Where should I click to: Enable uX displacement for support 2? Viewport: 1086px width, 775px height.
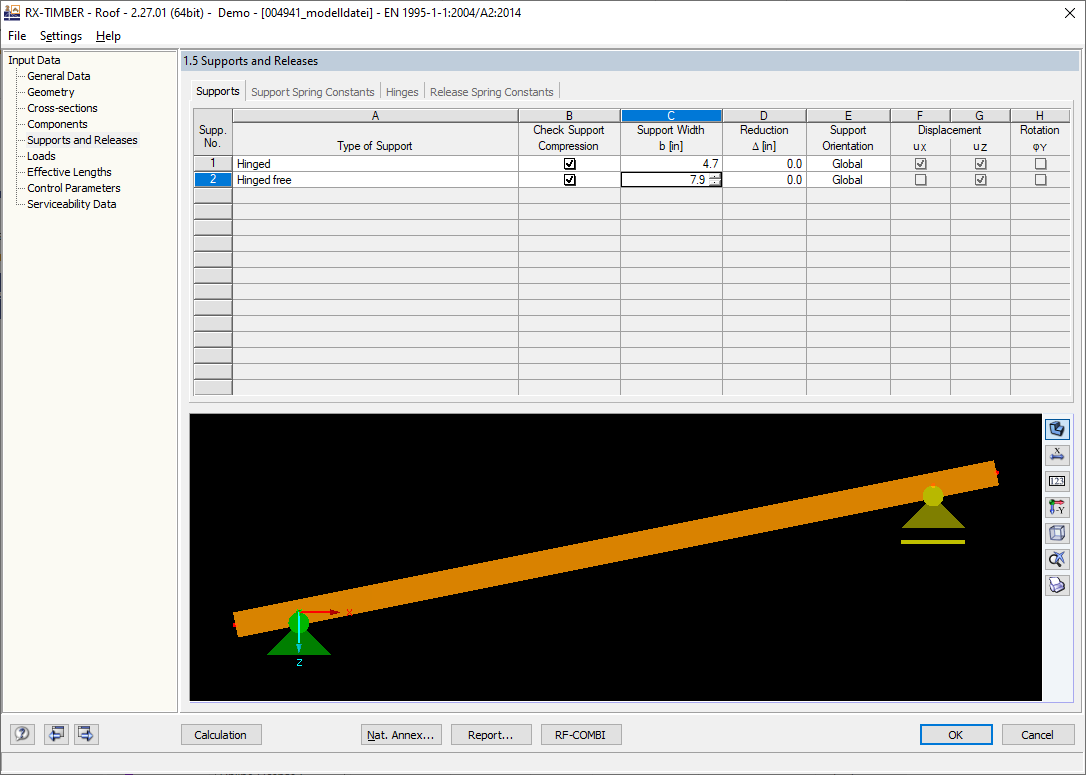(920, 180)
